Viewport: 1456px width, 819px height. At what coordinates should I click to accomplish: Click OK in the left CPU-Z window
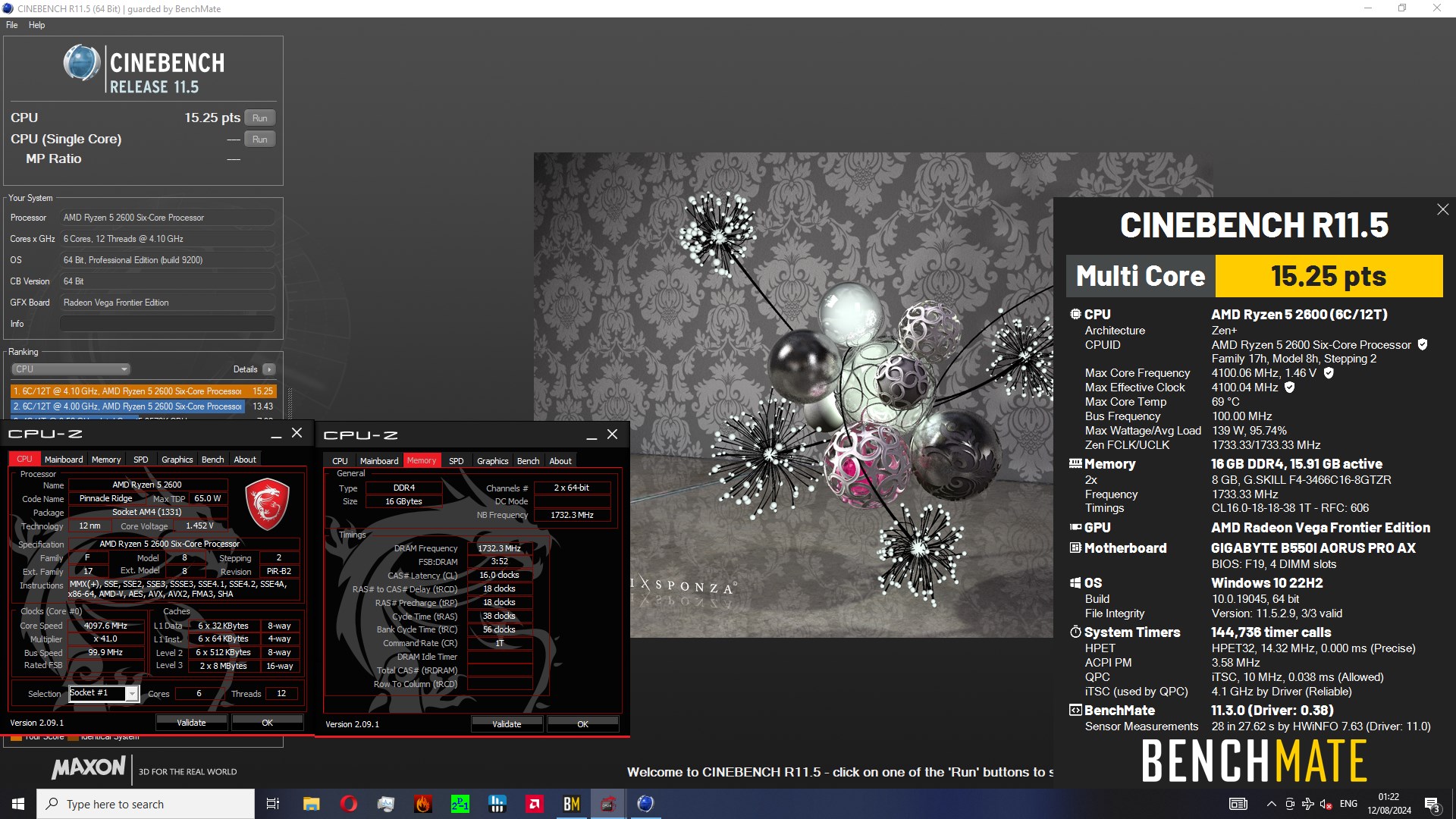[x=267, y=723]
